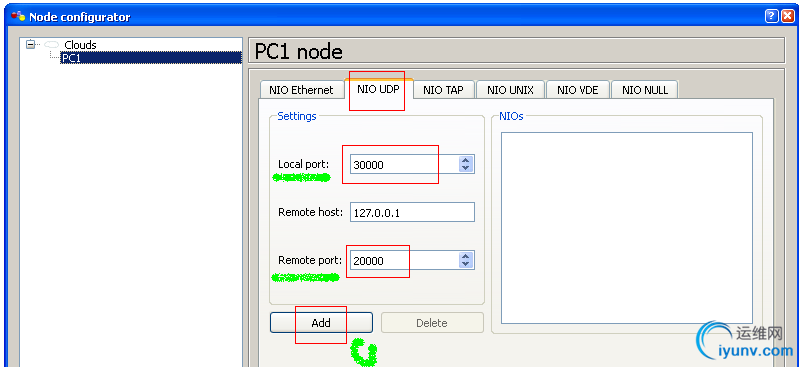Decrease the Local port value
Viewport: 799px width, 367px height.
click(x=465, y=169)
